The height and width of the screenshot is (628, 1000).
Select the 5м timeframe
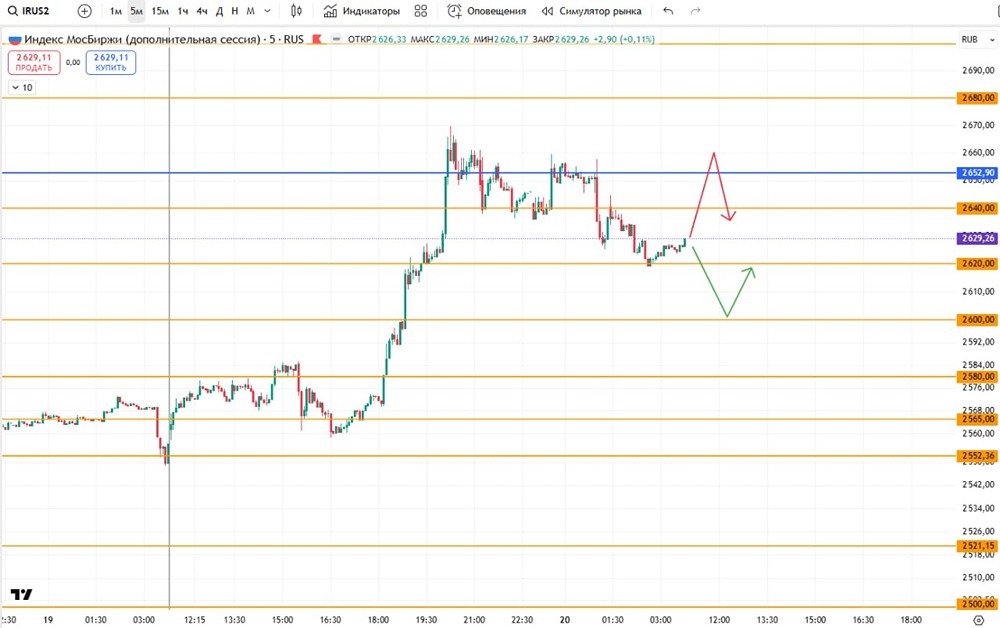(136, 11)
